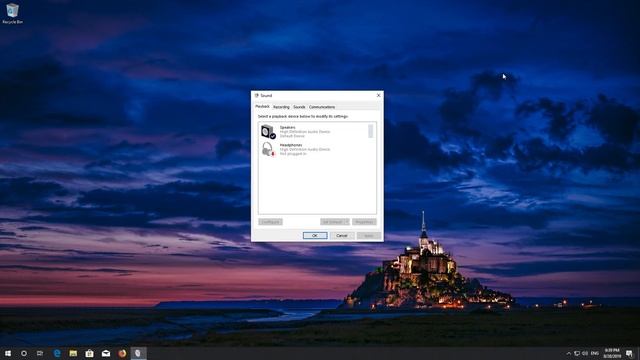This screenshot has height=360, width=640.
Task: Select the "Speakers" device name
Action: coord(287,127)
